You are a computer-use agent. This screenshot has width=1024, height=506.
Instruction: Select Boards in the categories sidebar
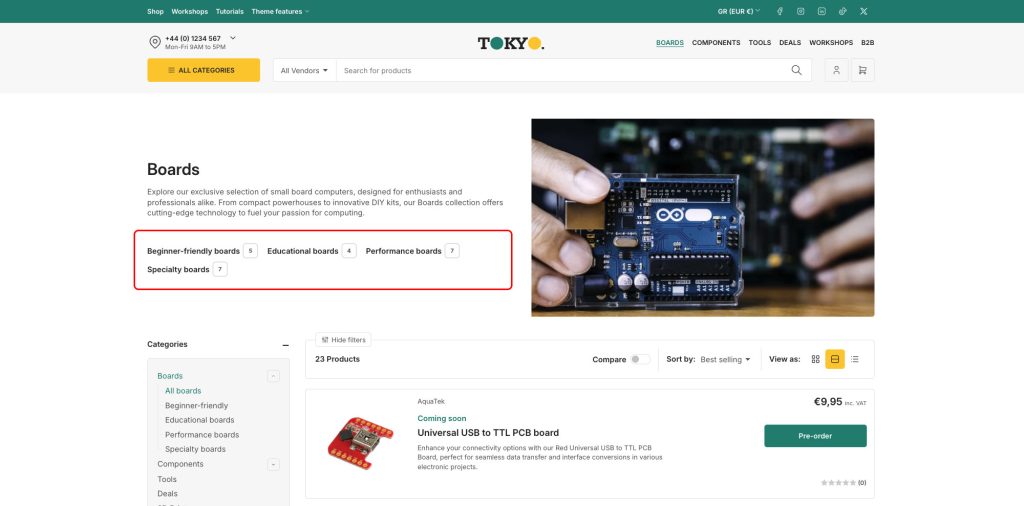click(x=170, y=376)
